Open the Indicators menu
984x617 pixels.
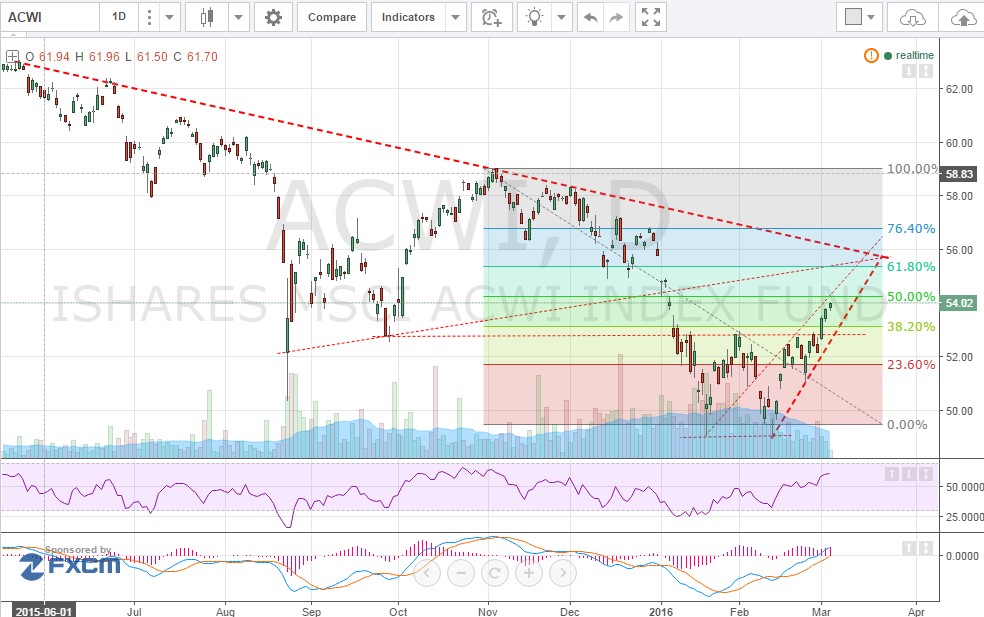tap(408, 17)
